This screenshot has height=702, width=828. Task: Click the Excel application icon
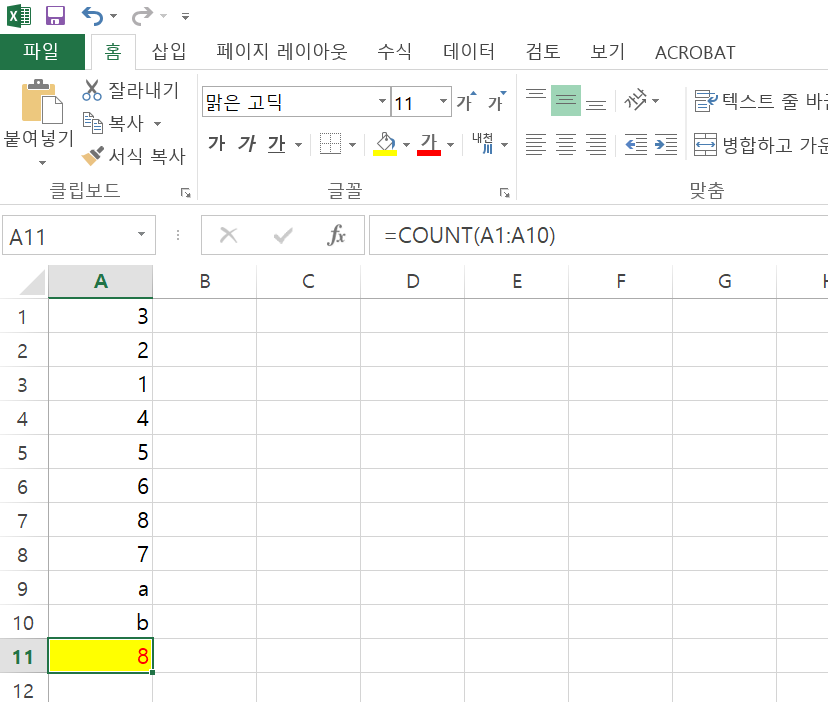coord(19,15)
